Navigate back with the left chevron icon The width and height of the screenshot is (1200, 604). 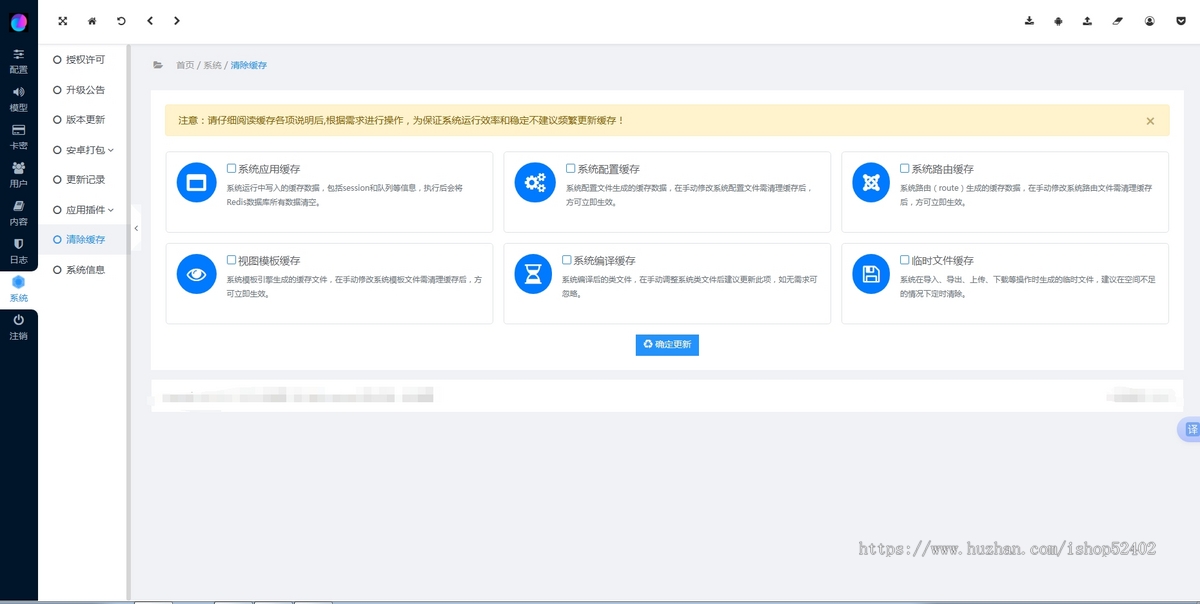pyautogui.click(x=149, y=21)
